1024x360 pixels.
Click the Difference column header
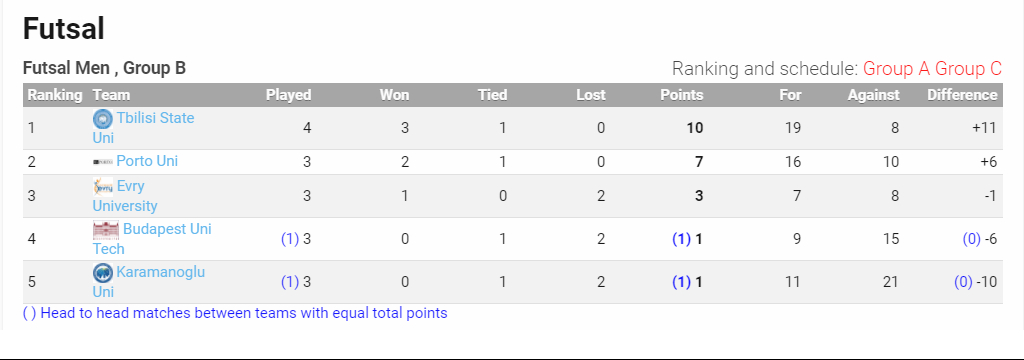point(962,95)
